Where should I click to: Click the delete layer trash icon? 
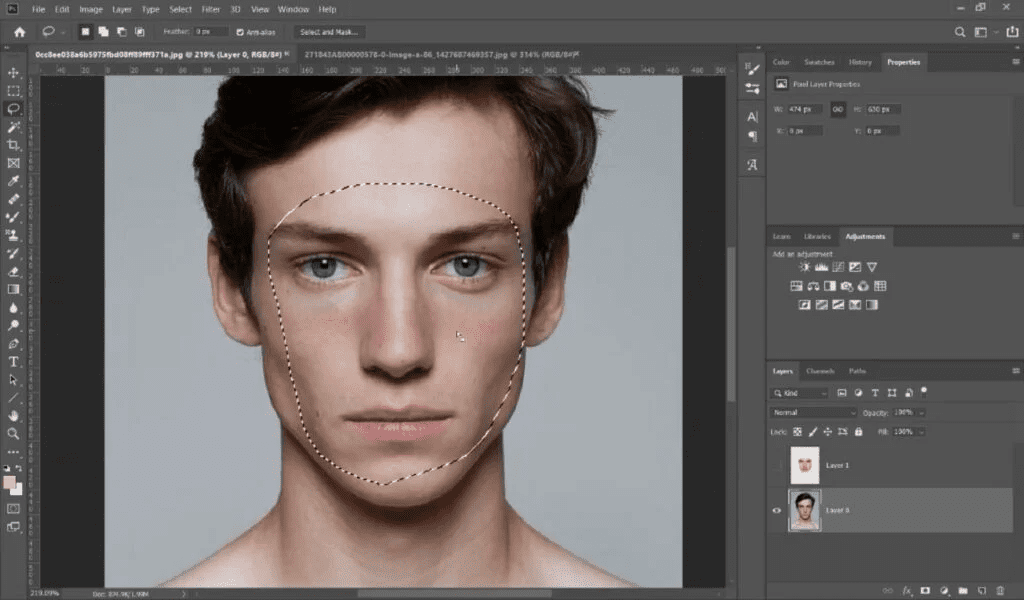1001,590
